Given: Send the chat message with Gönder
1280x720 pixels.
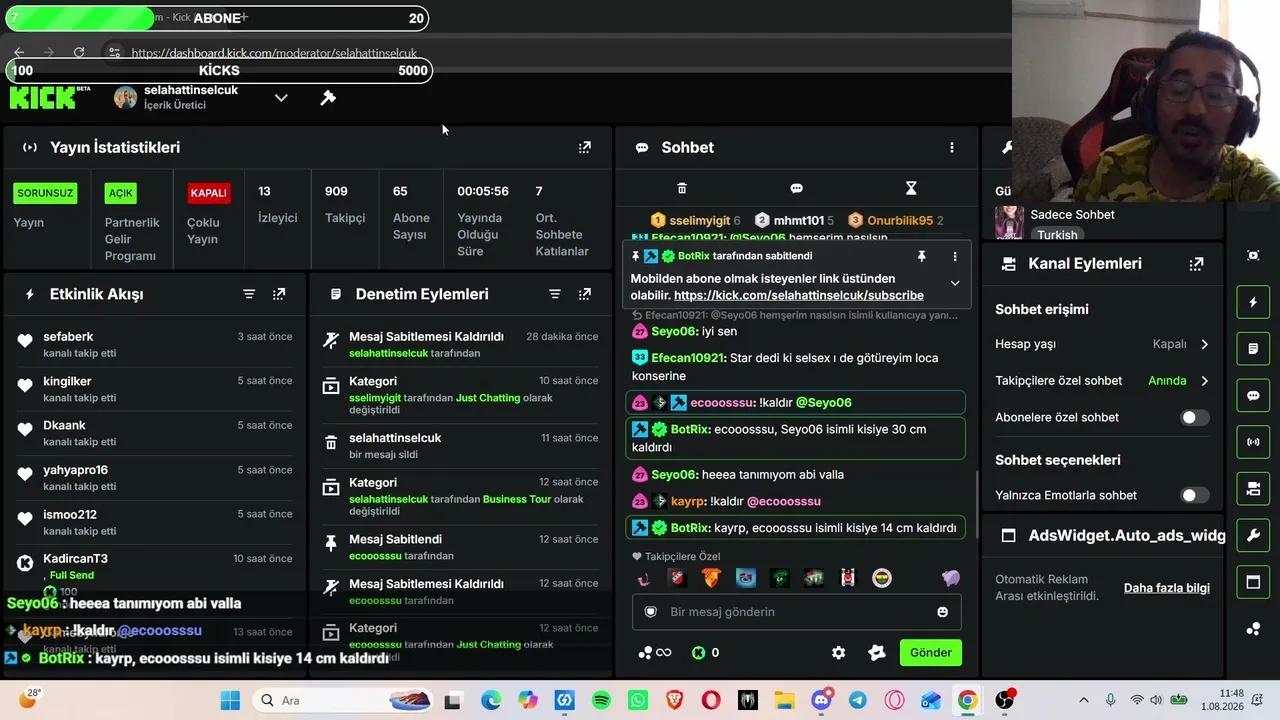Looking at the screenshot, I should point(931,653).
